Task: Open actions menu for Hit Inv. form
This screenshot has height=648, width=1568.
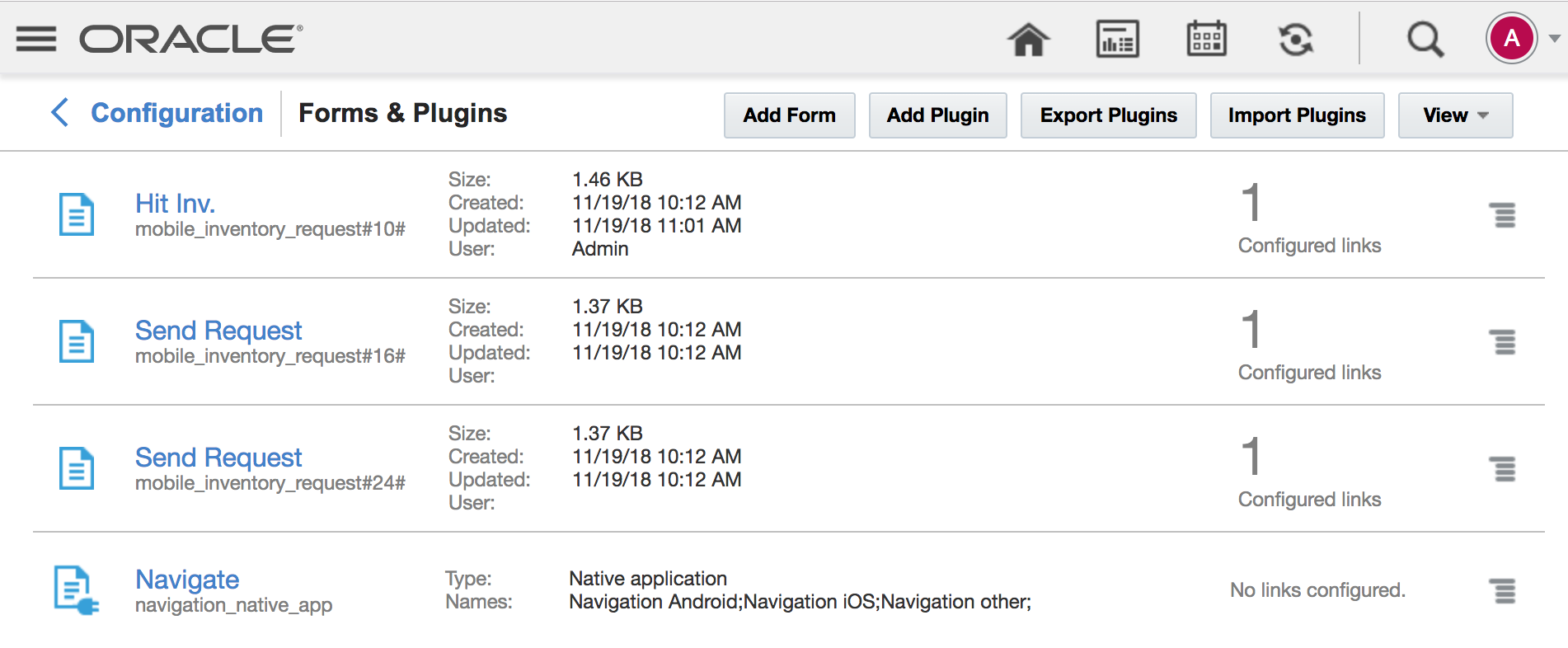Action: (x=1504, y=215)
